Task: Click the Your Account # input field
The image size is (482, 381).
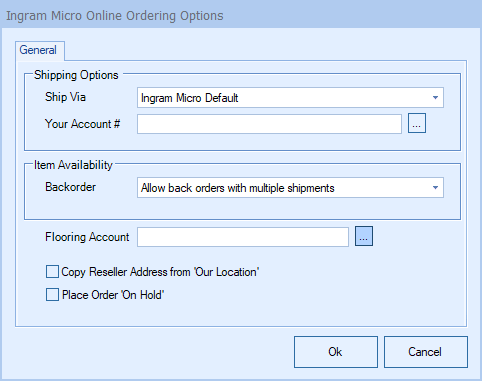Action: 269,124
